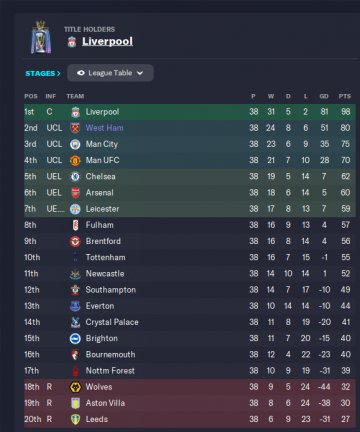
Task: Click the Premier League trophy icon
Action: 41,37
